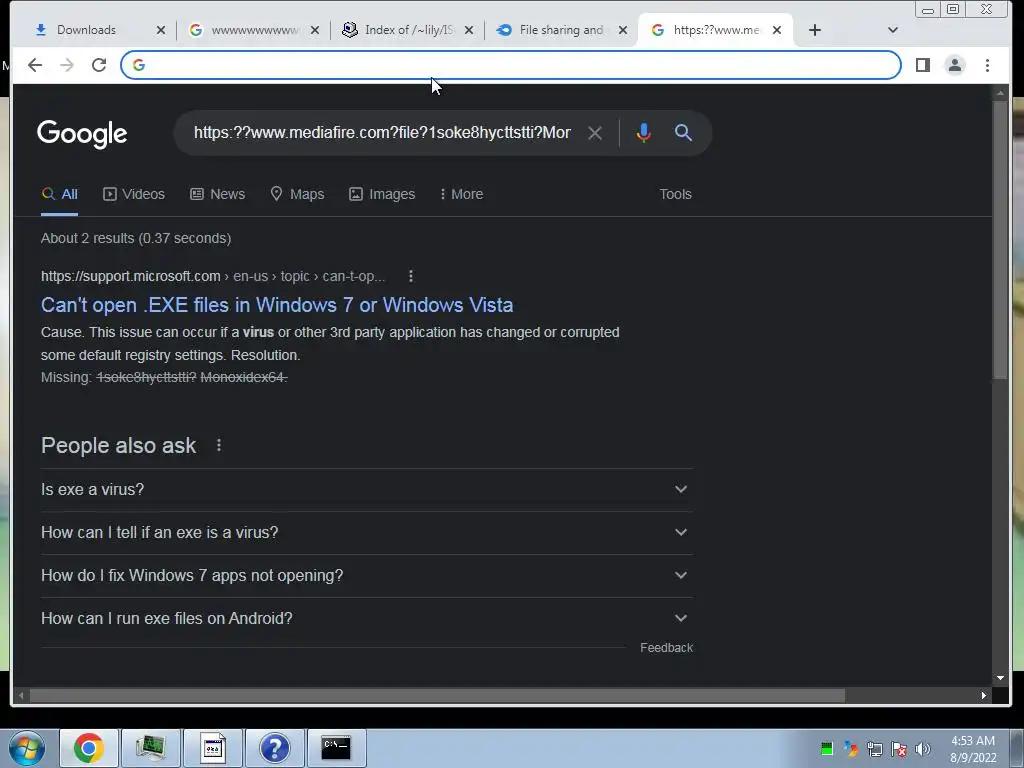
Task: Close the Index of /~lily tab
Action: tap(469, 30)
